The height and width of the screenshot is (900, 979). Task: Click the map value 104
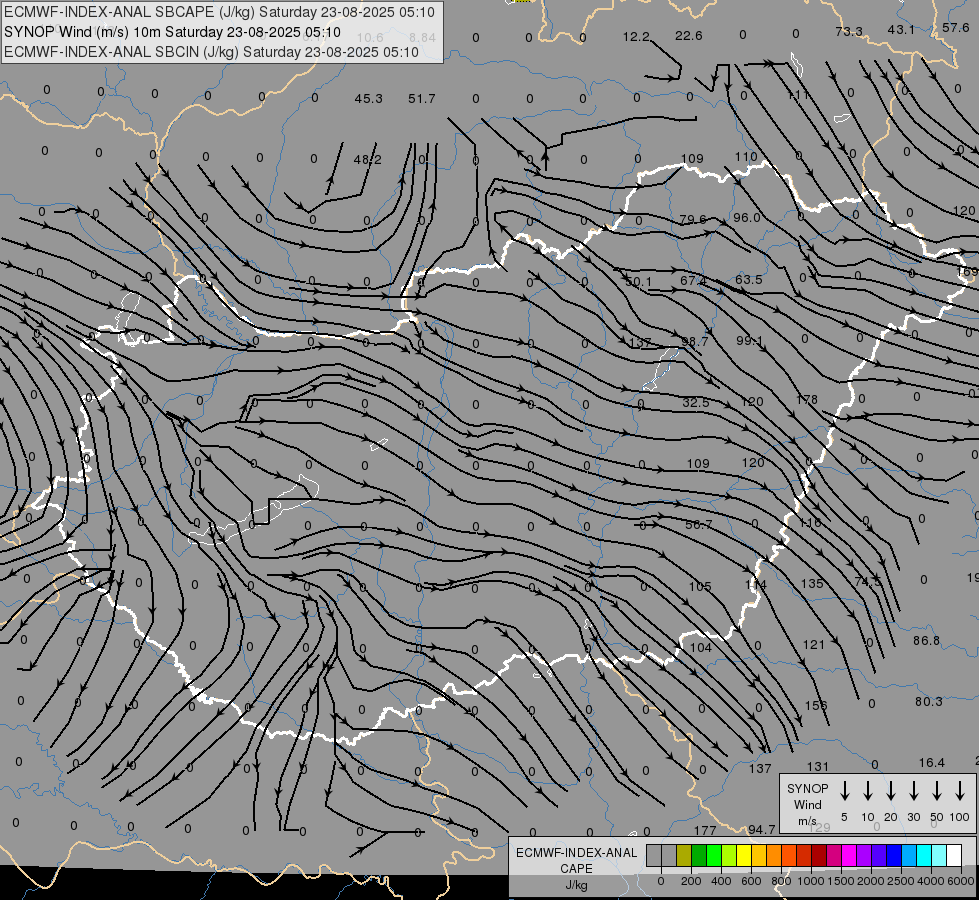[x=701, y=648]
